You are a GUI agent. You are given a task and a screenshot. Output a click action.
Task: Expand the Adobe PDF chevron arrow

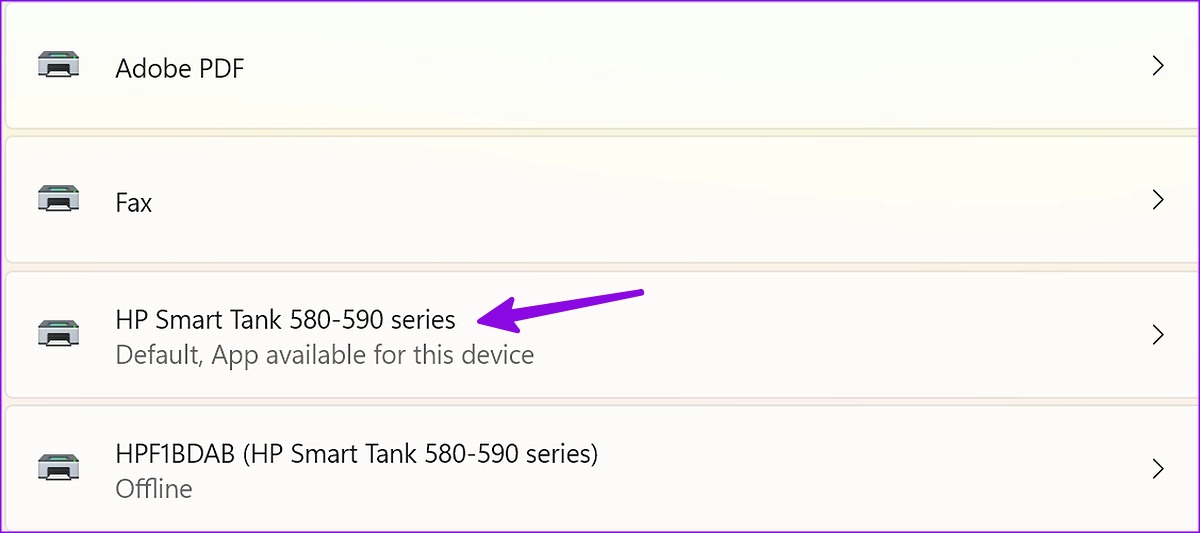point(1158,67)
